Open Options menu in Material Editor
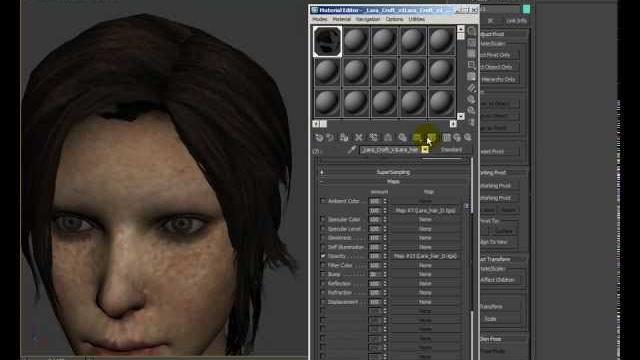Screen dimensions: 640x360 coord(394,19)
